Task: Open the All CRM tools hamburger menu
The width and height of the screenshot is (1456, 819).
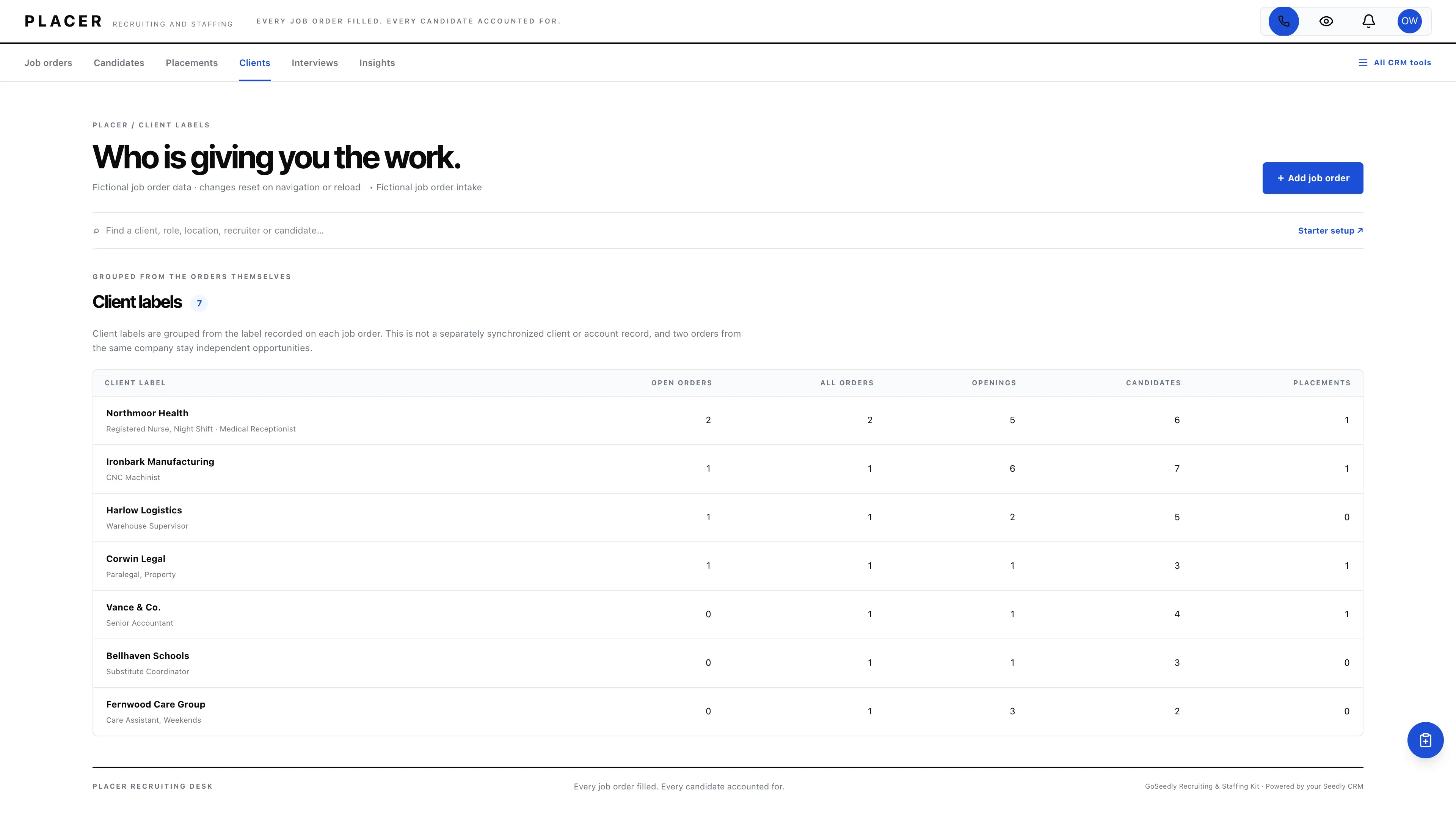Action: click(1395, 63)
